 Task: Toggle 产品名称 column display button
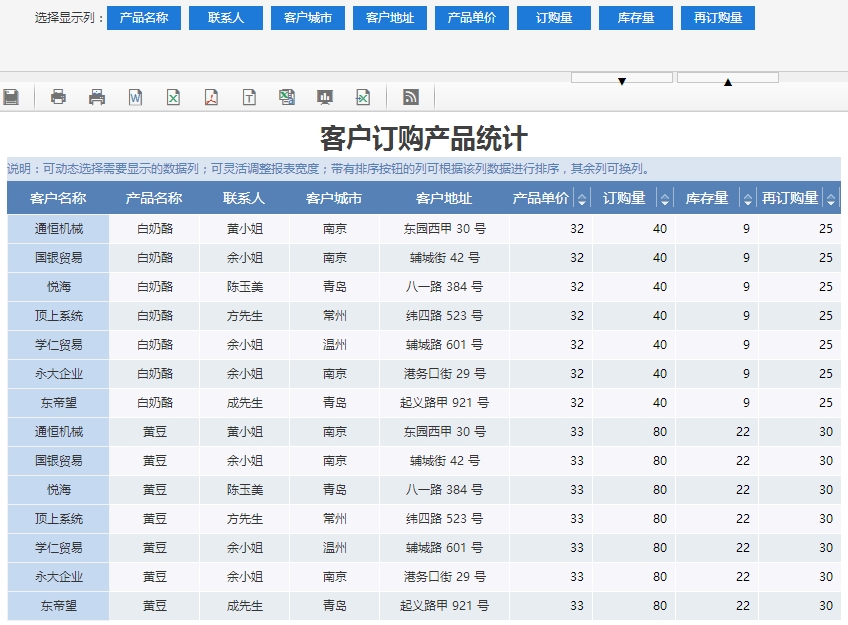click(144, 18)
